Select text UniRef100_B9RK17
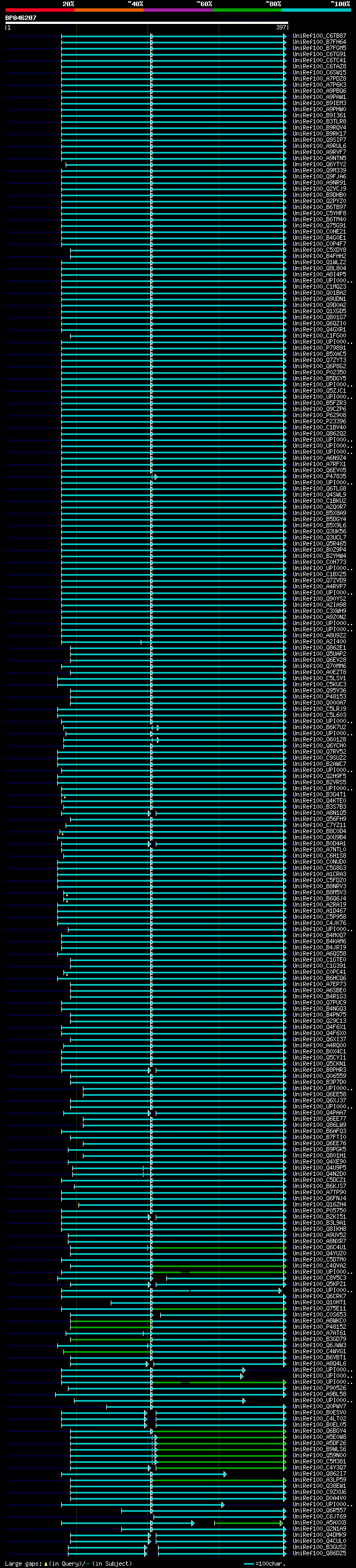Viewport: 356px width, 1568px height. (319, 134)
